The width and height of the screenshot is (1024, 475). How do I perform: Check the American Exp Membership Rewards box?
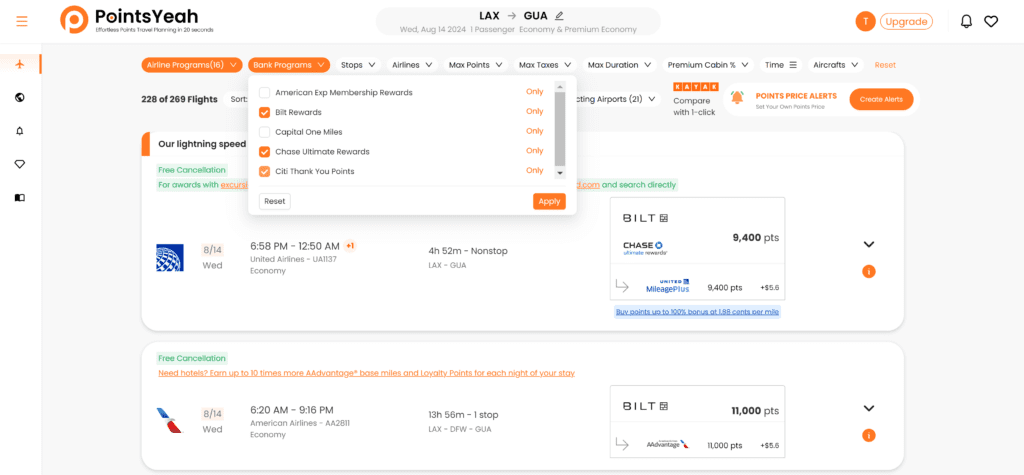click(x=264, y=92)
